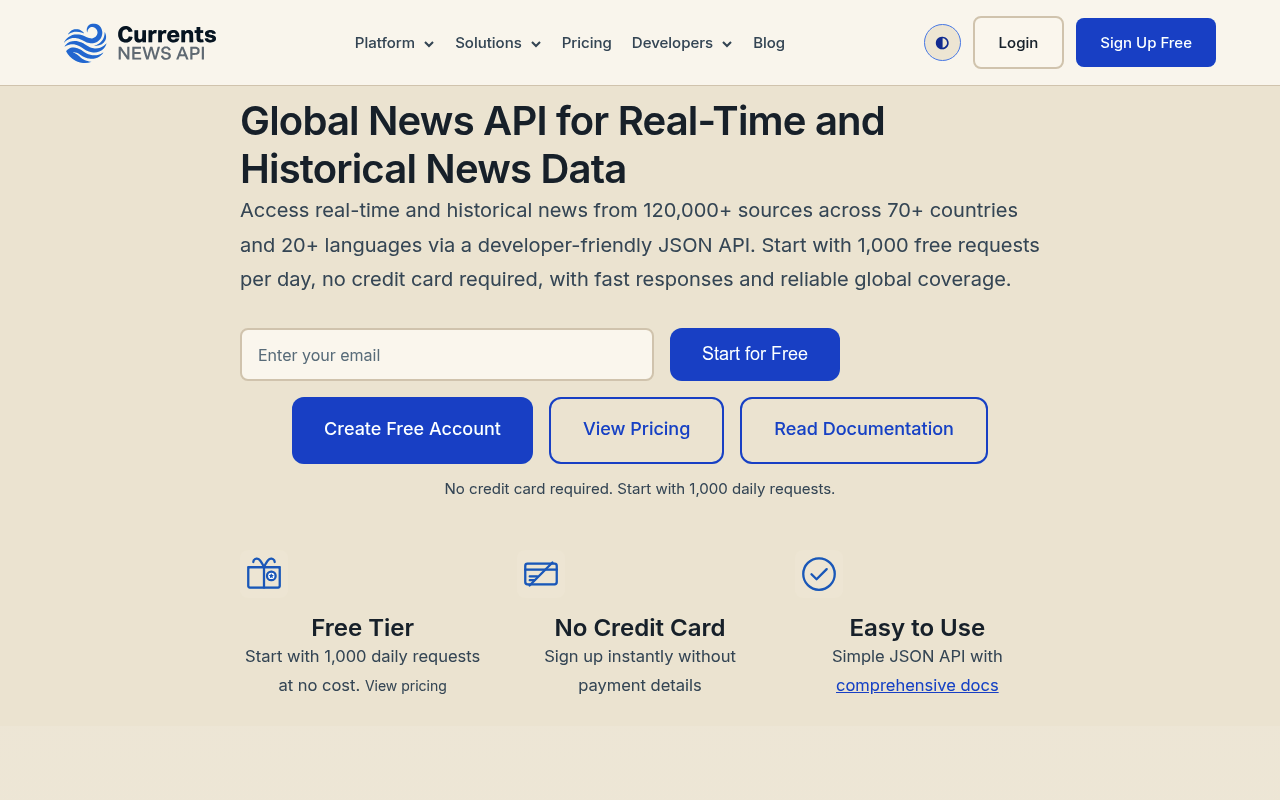Go to the Pricing nav link
The height and width of the screenshot is (800, 1280).
pos(587,43)
